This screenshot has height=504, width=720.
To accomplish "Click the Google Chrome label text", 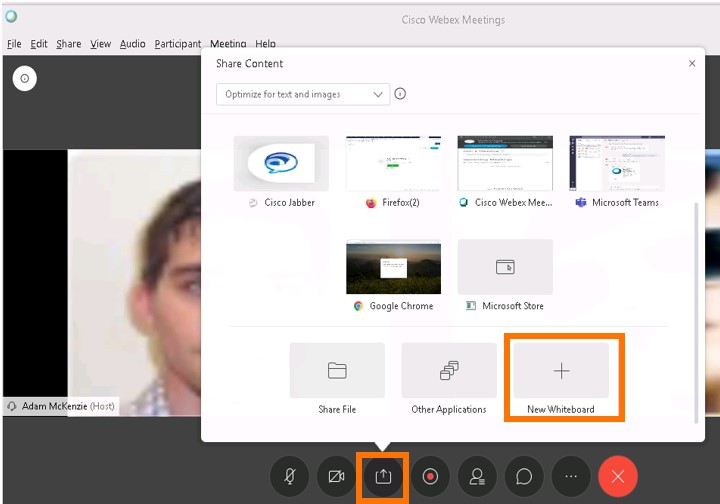I will (x=401, y=306).
